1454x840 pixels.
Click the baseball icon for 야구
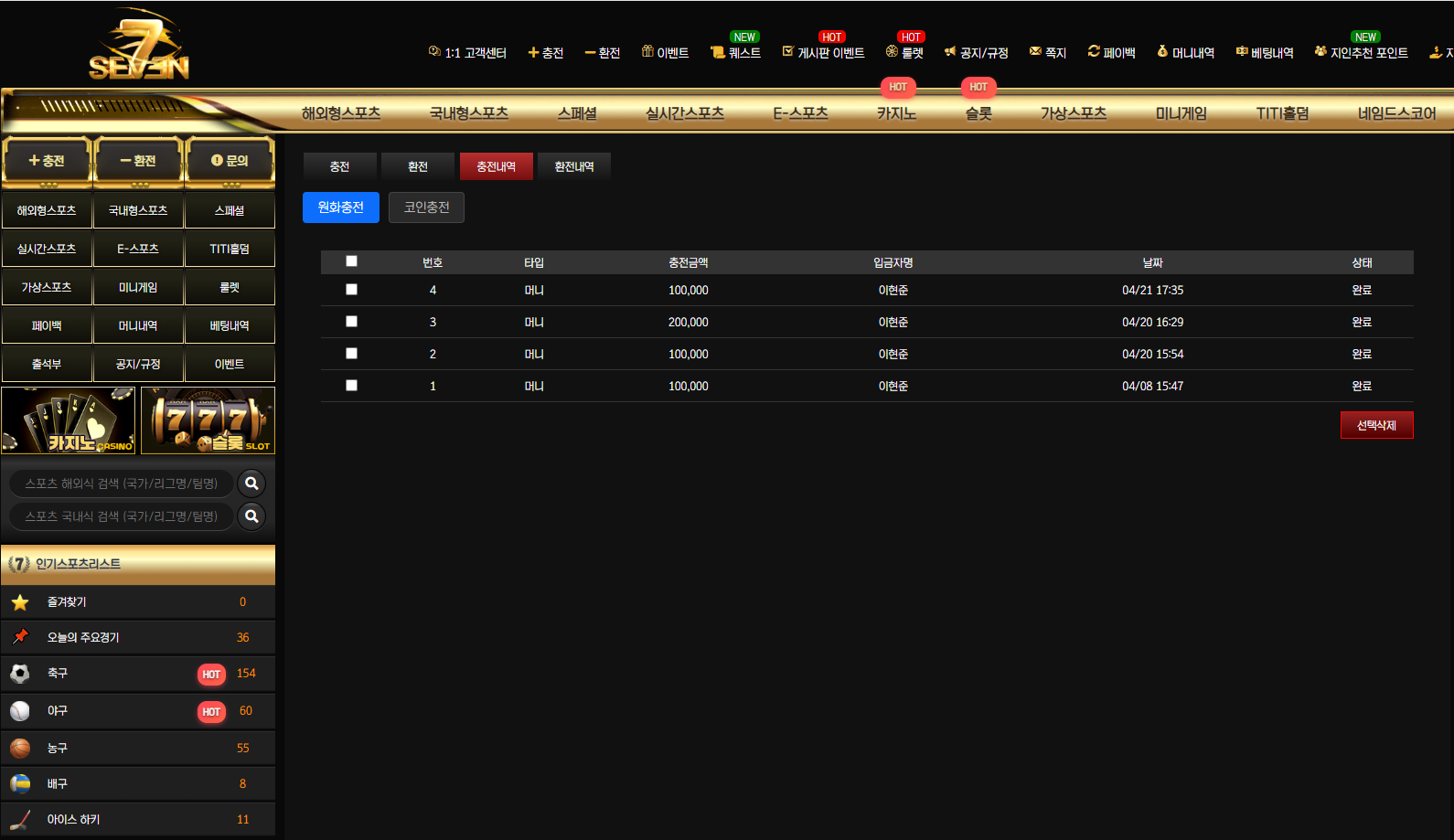tap(20, 711)
